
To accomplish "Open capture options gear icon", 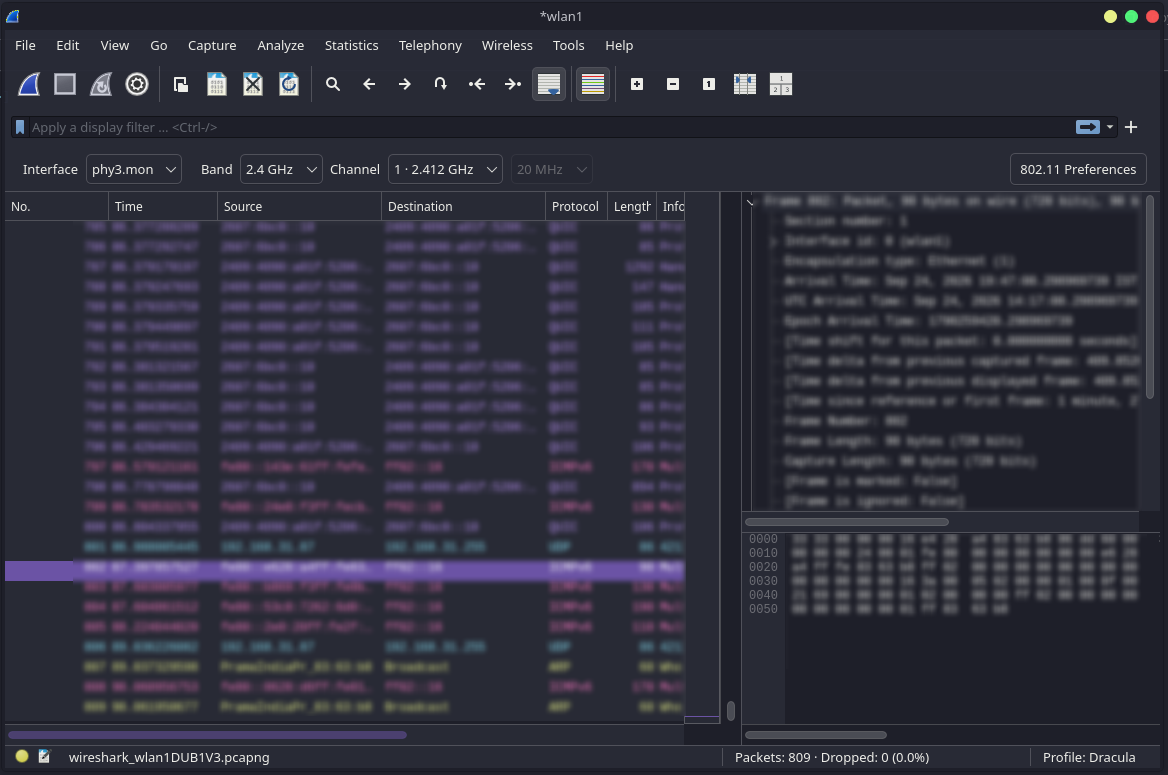I will tap(137, 84).
